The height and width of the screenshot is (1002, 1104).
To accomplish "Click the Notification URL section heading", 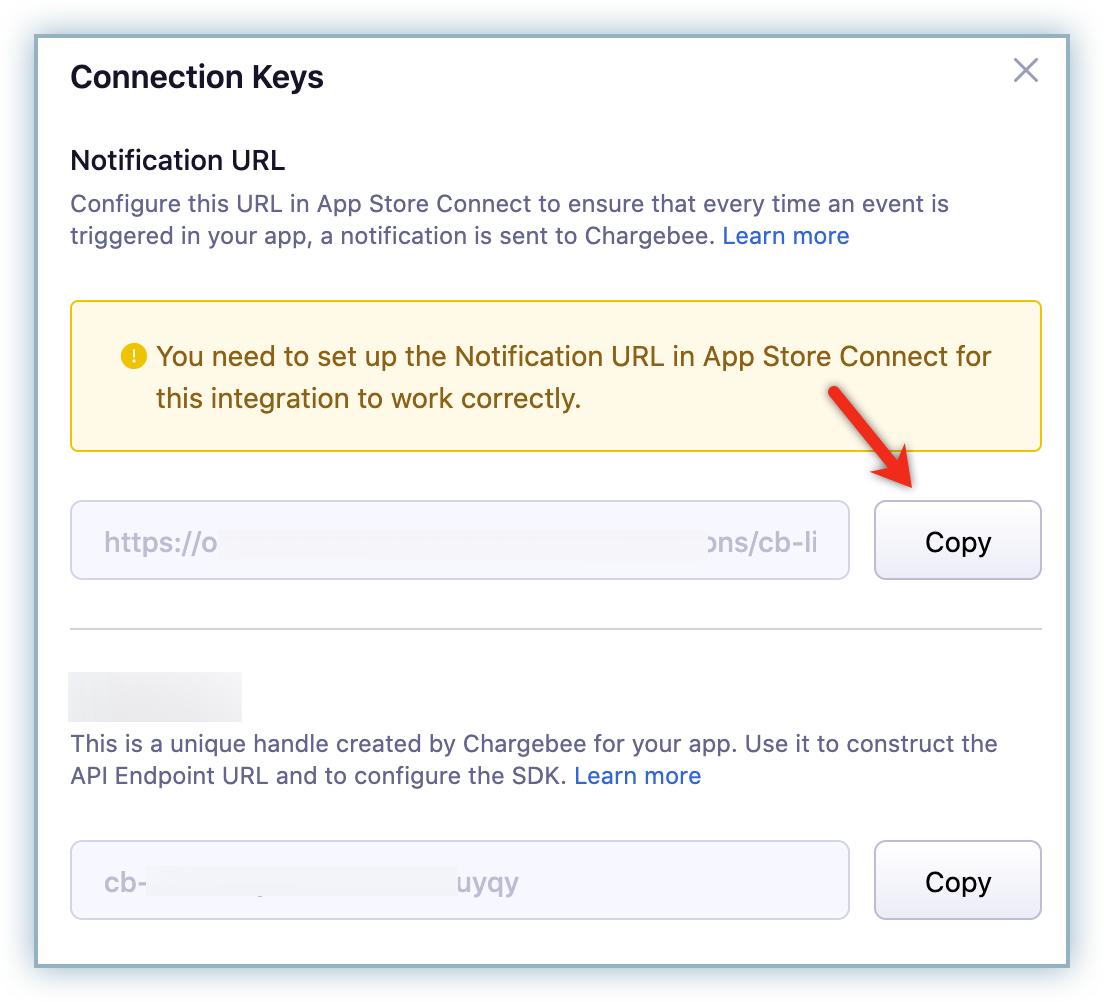I will coord(177,161).
